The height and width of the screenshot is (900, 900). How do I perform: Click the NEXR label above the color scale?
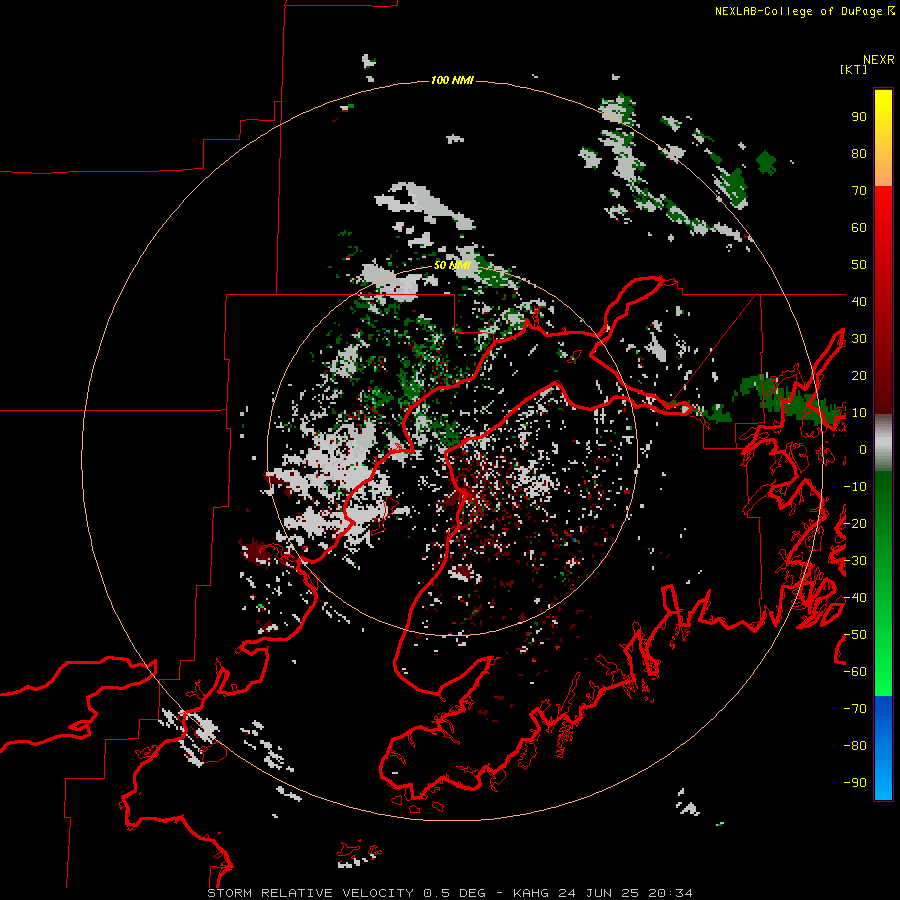coord(878,60)
